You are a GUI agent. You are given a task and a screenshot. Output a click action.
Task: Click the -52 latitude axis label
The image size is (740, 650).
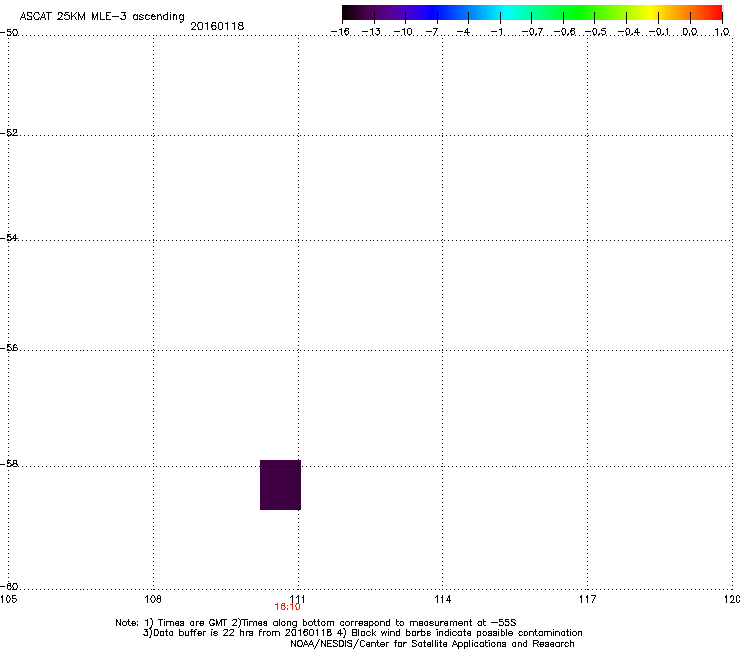[9, 133]
